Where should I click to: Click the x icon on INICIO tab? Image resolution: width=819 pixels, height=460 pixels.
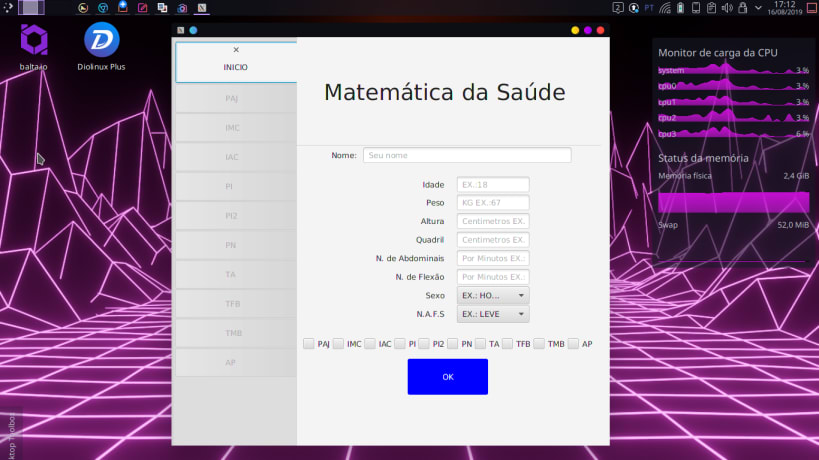[236, 50]
